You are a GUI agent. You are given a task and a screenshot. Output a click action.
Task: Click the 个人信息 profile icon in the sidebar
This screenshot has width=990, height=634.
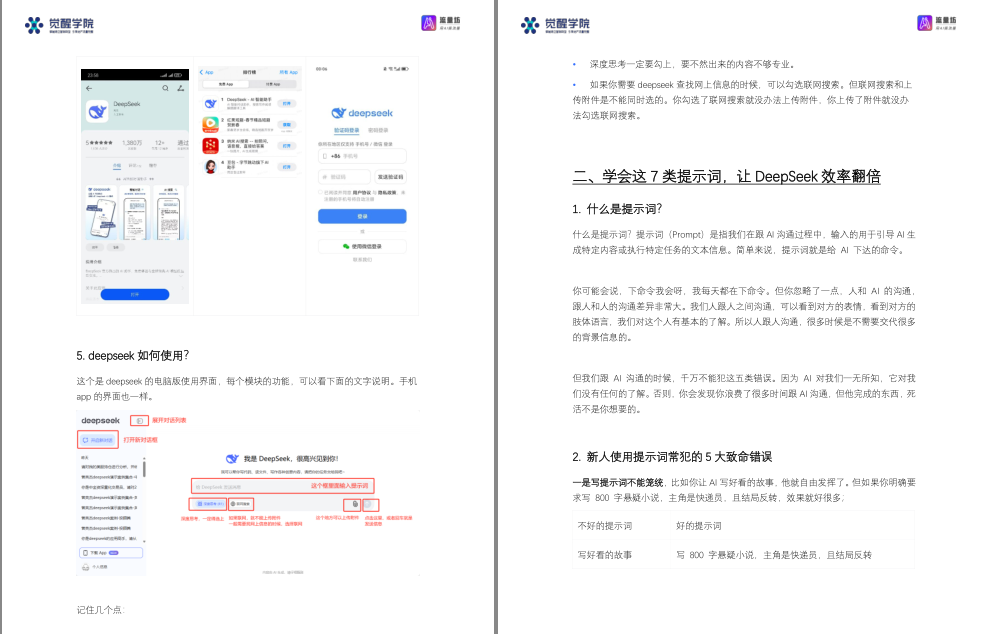tap(85, 566)
